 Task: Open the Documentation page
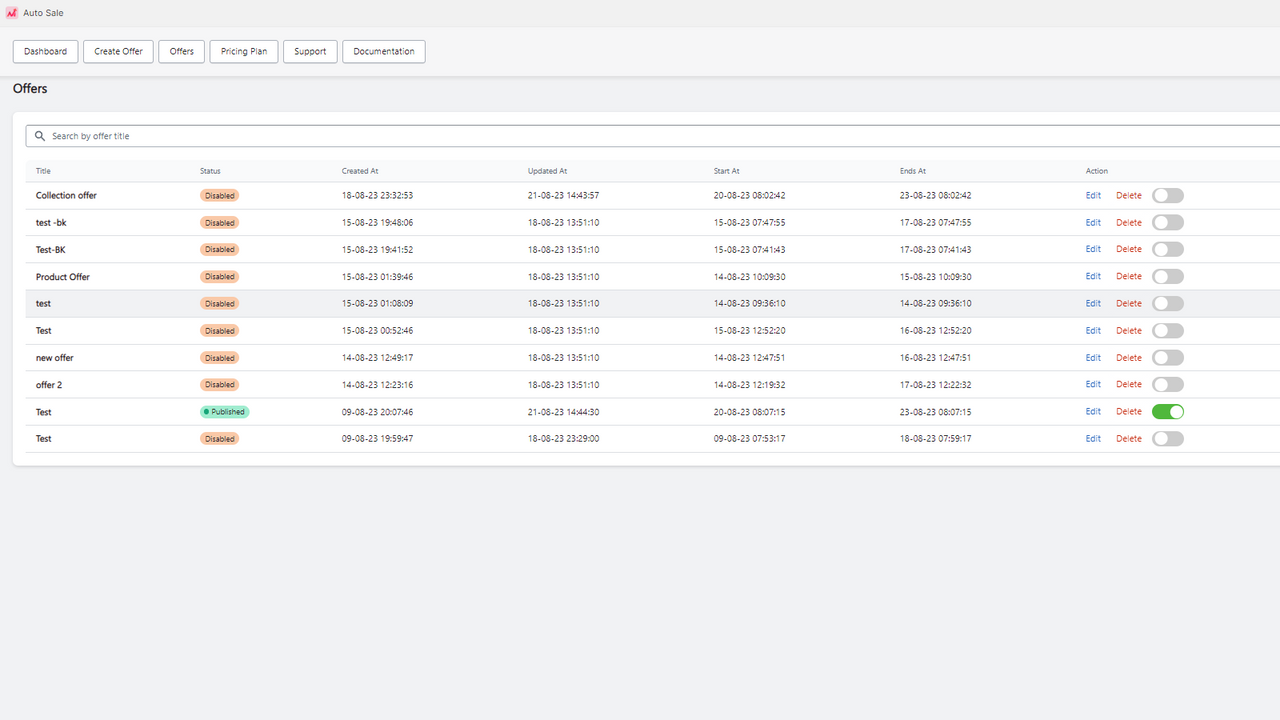384,51
